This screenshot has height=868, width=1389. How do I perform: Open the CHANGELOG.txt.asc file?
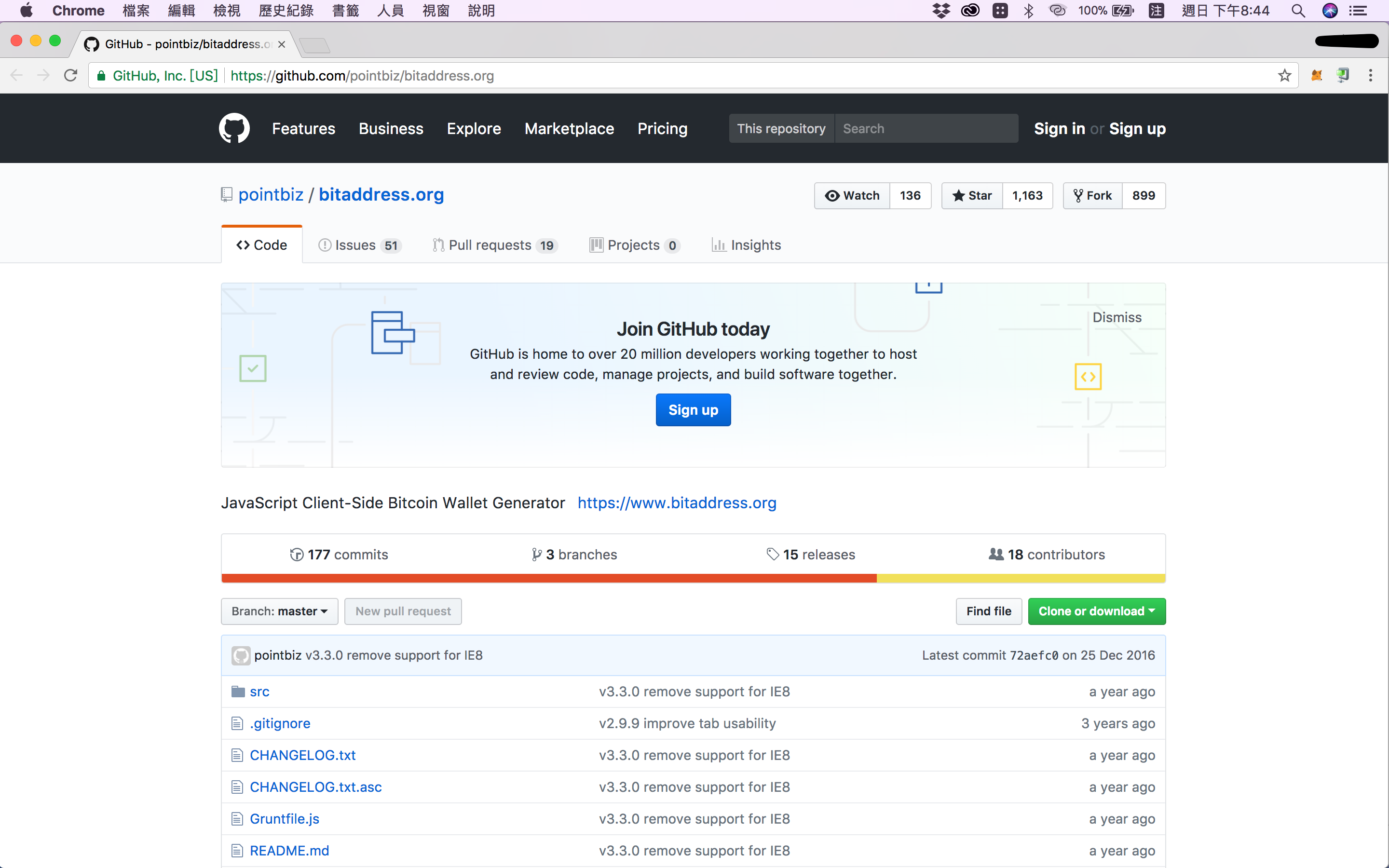click(x=316, y=787)
